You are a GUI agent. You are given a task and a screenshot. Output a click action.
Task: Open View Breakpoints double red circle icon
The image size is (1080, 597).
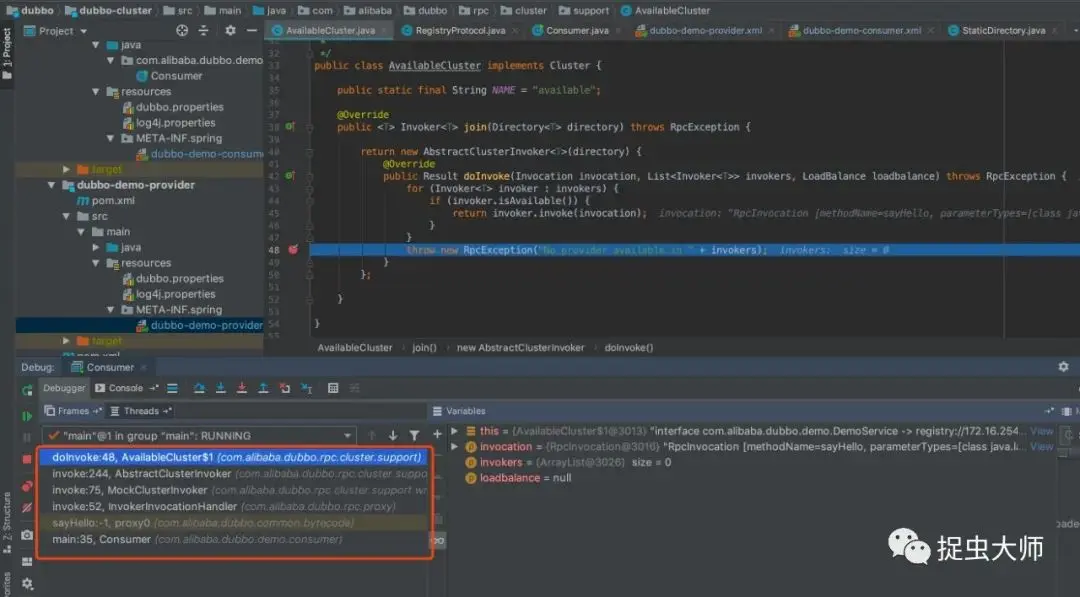click(x=27, y=486)
